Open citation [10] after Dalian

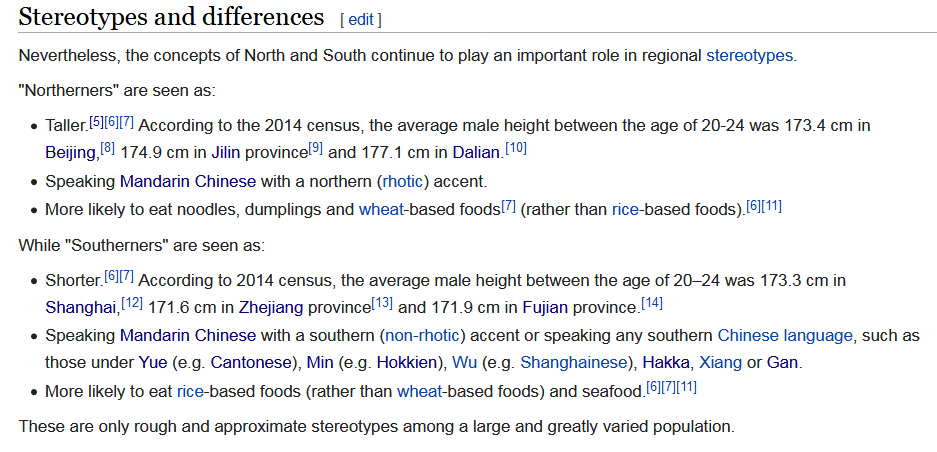tap(516, 148)
